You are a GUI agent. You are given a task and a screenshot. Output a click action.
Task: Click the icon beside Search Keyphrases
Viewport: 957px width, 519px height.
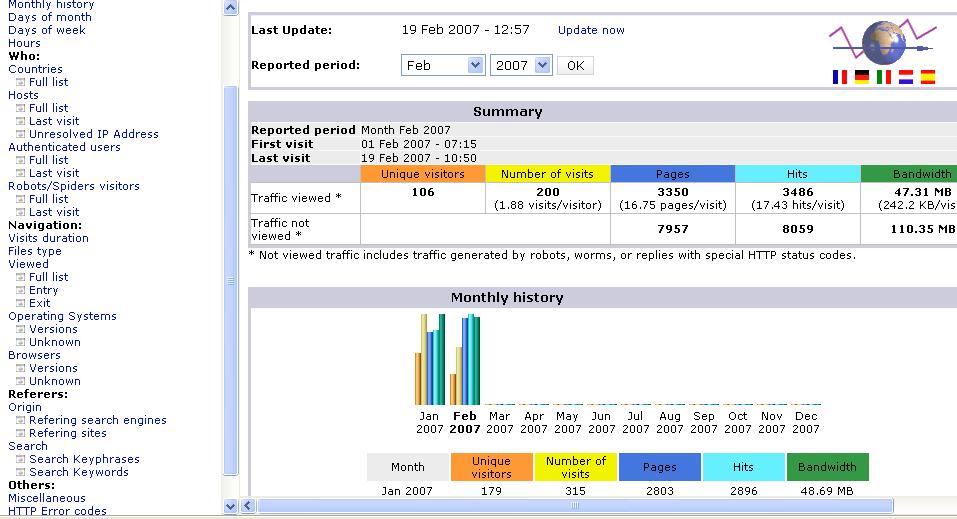[x=20, y=460]
